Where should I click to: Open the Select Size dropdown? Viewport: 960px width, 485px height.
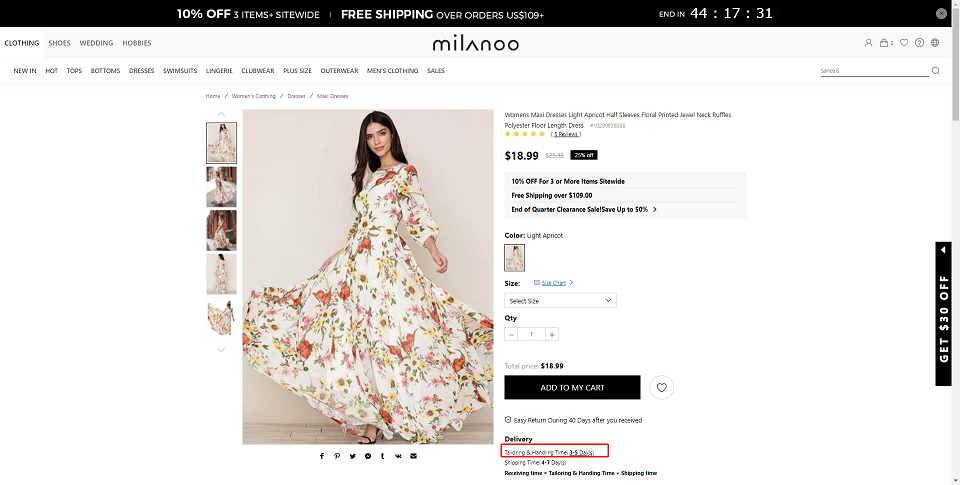560,301
